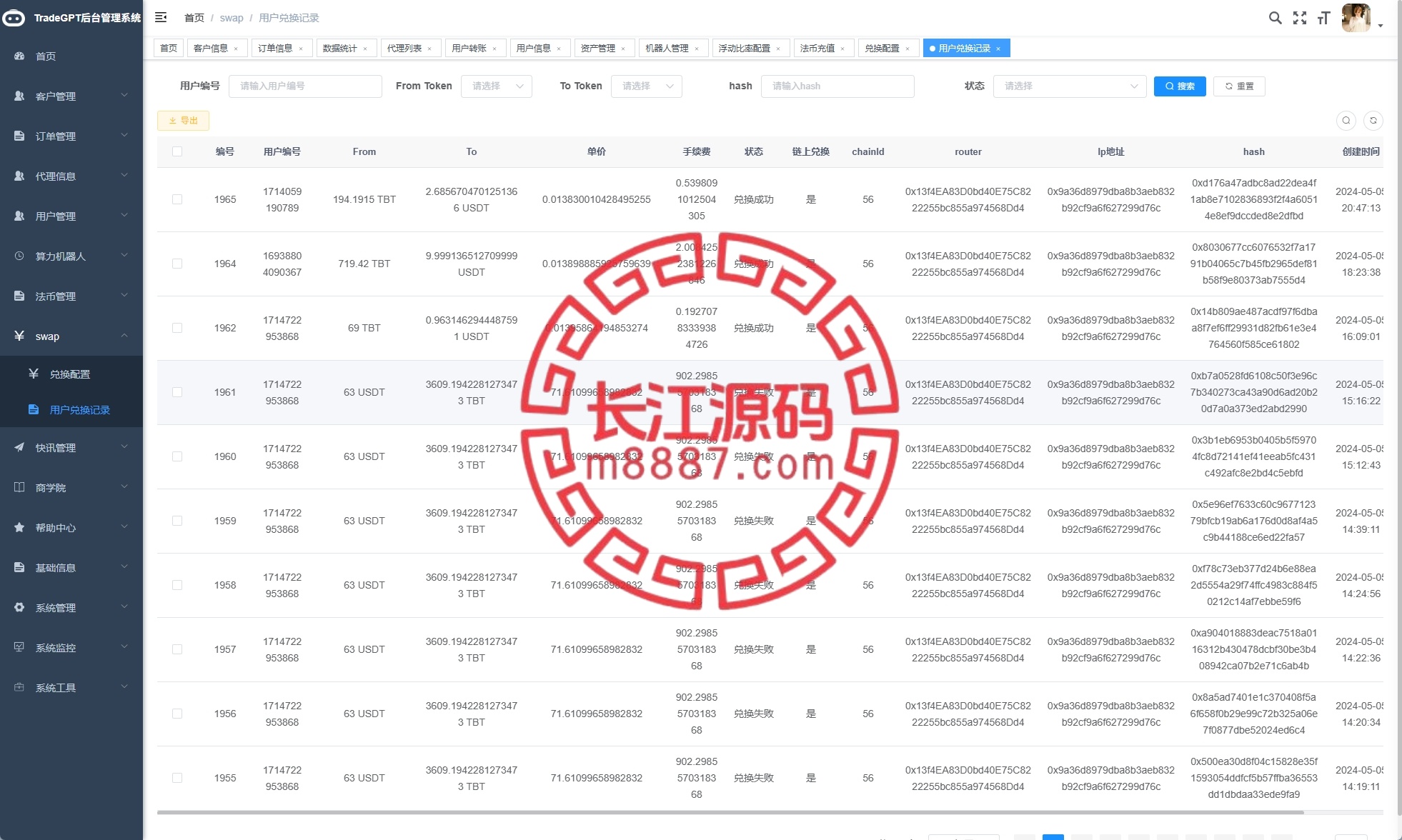1402x840 pixels.
Task: Open the To Token dropdown
Action: pyautogui.click(x=647, y=86)
